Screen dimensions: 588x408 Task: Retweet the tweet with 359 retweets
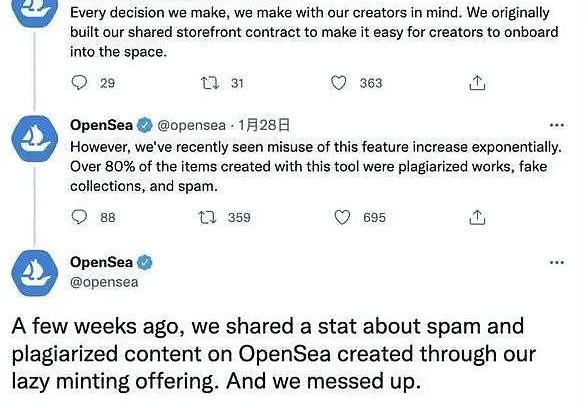[207, 217]
